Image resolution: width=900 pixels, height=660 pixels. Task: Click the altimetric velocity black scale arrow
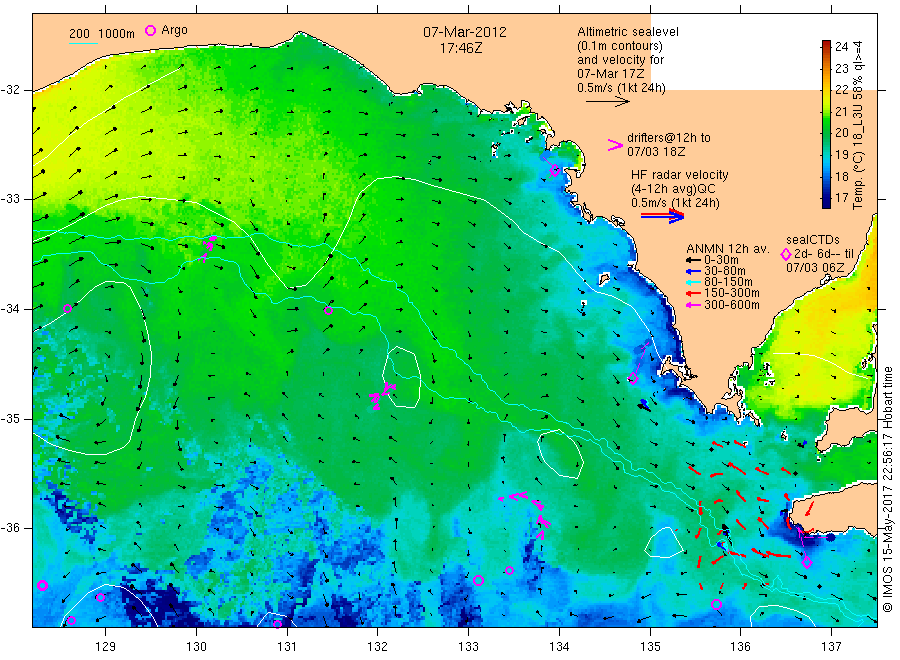[607, 102]
